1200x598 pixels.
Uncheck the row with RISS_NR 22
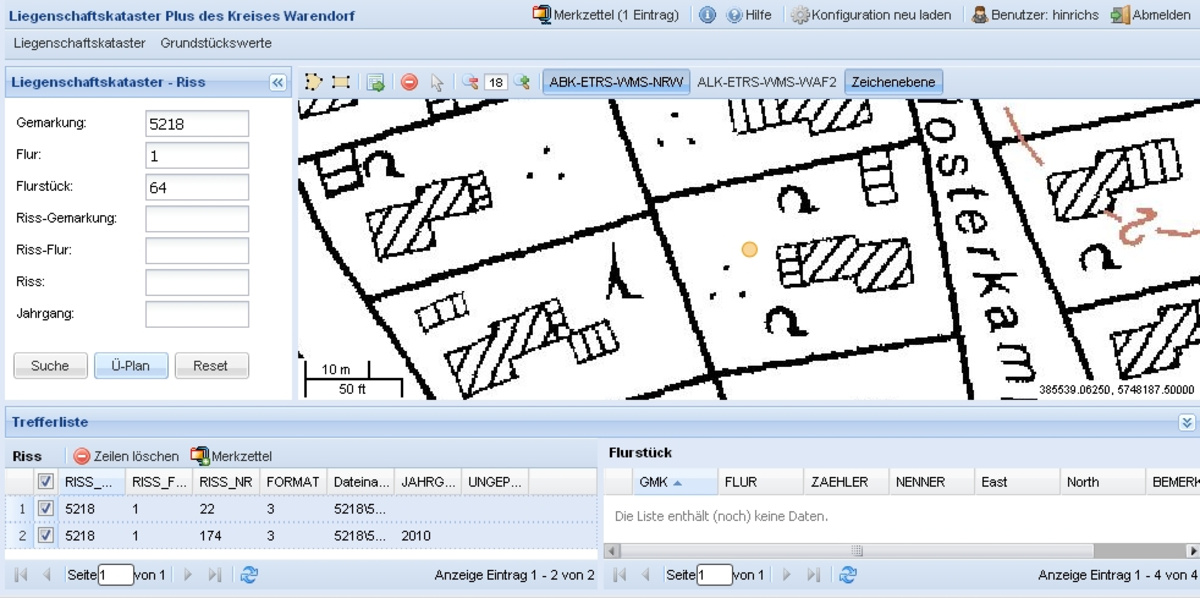tap(45, 509)
